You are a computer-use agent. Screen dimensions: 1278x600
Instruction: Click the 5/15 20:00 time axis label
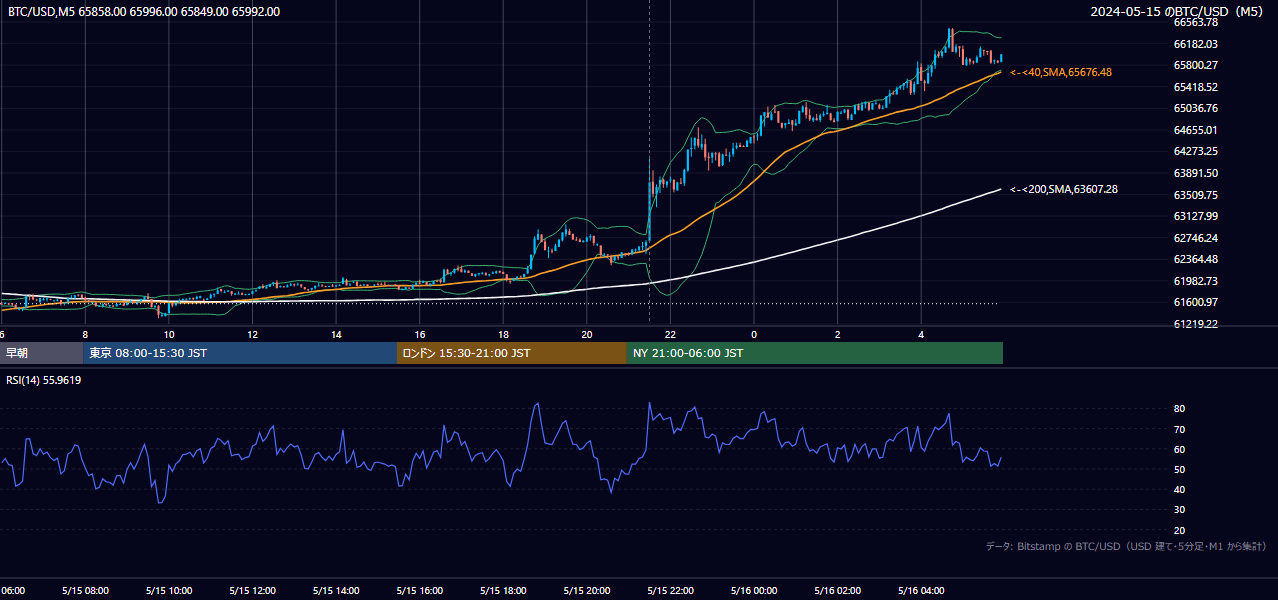[x=587, y=591]
